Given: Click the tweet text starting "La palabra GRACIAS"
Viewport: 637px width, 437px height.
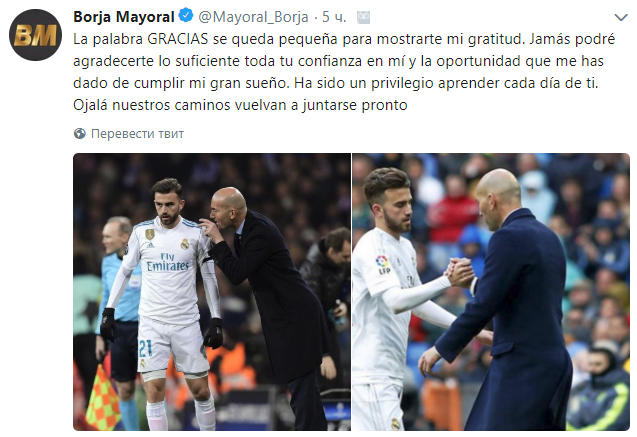Looking at the screenshot, I should pos(344,72).
